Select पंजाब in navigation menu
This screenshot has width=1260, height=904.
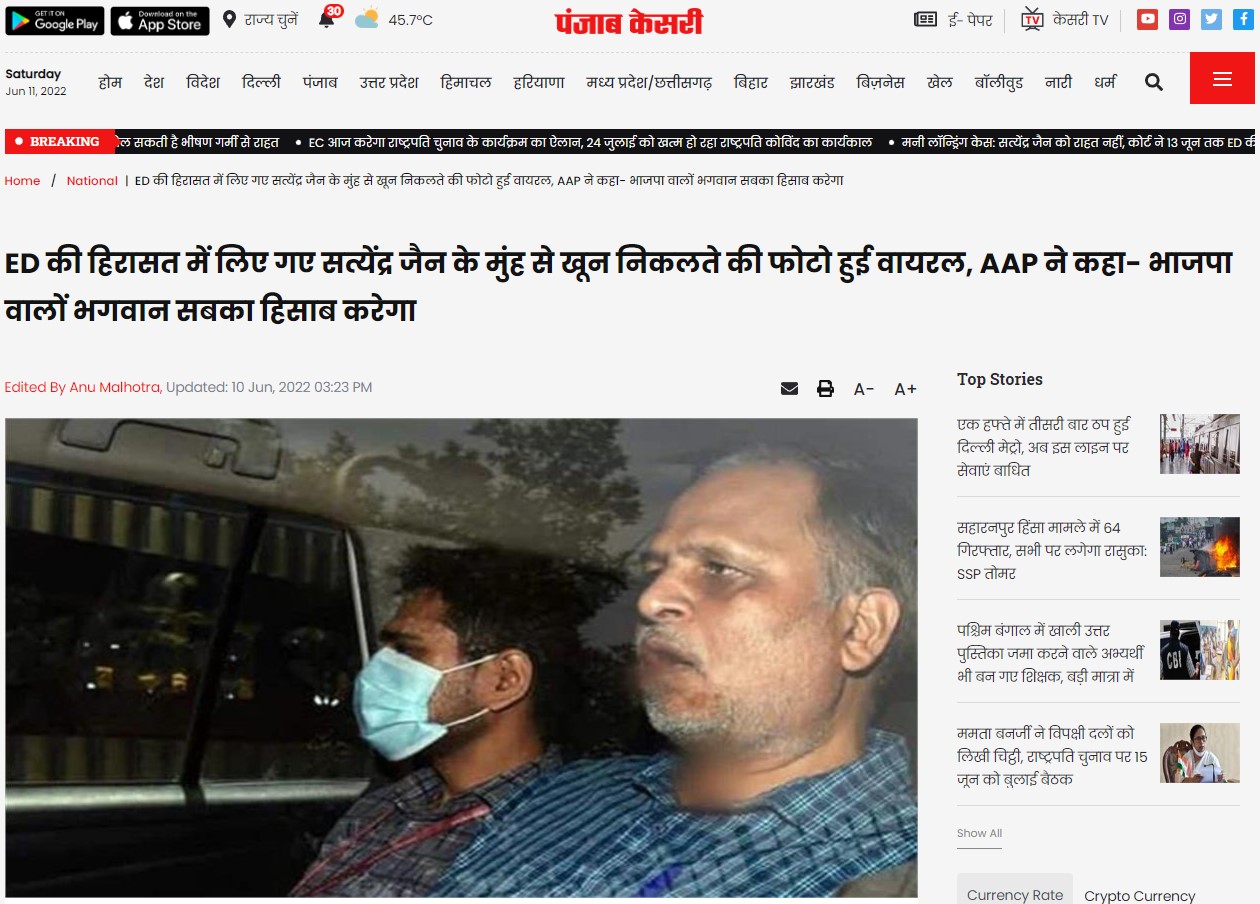click(x=320, y=82)
